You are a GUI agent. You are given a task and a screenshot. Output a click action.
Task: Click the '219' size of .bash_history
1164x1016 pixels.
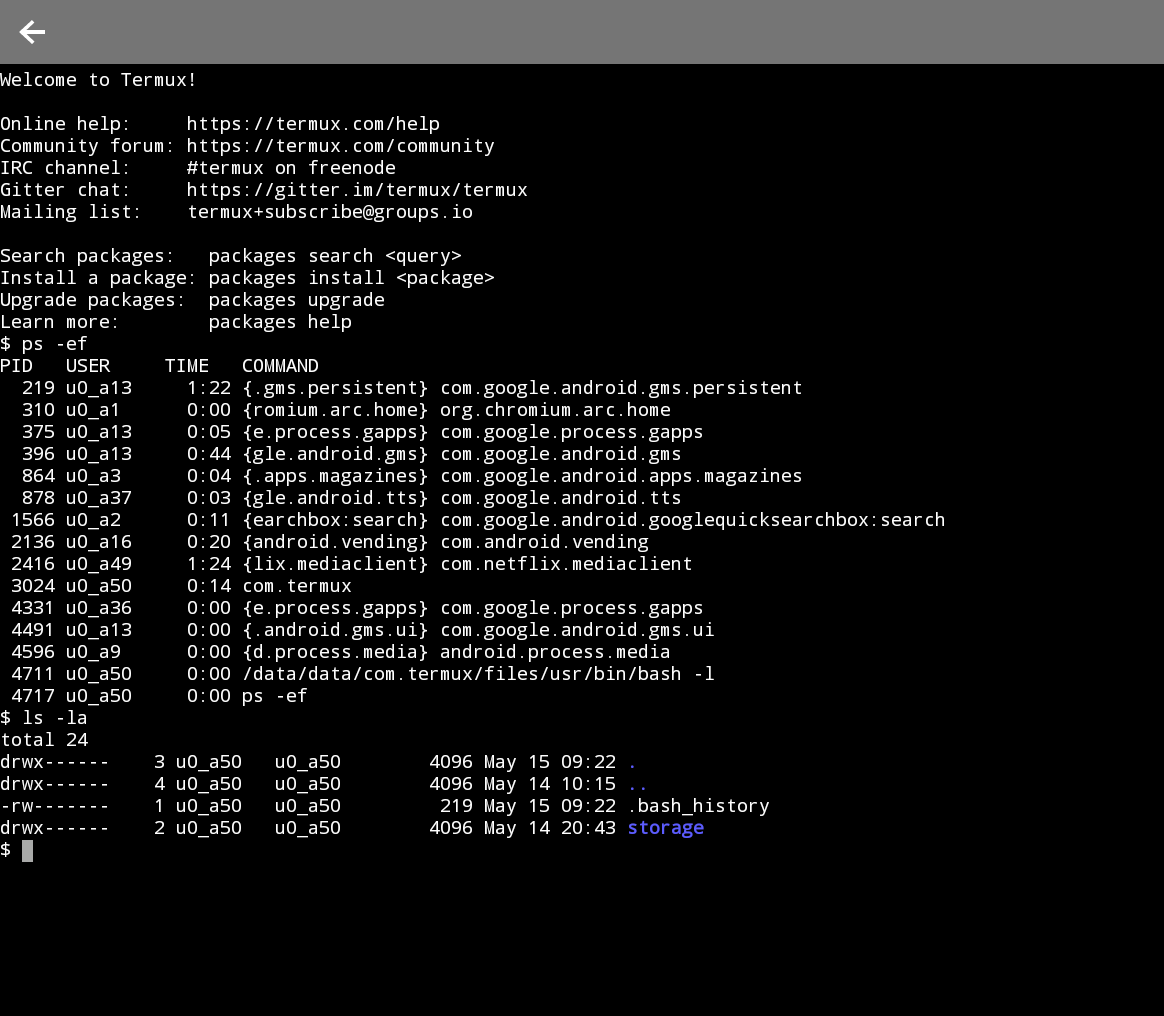[456, 806]
